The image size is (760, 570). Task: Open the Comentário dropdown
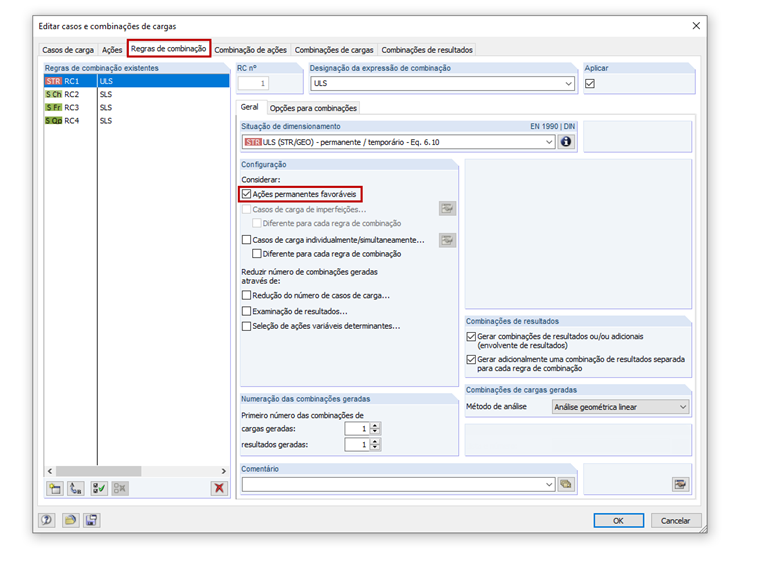click(x=549, y=484)
